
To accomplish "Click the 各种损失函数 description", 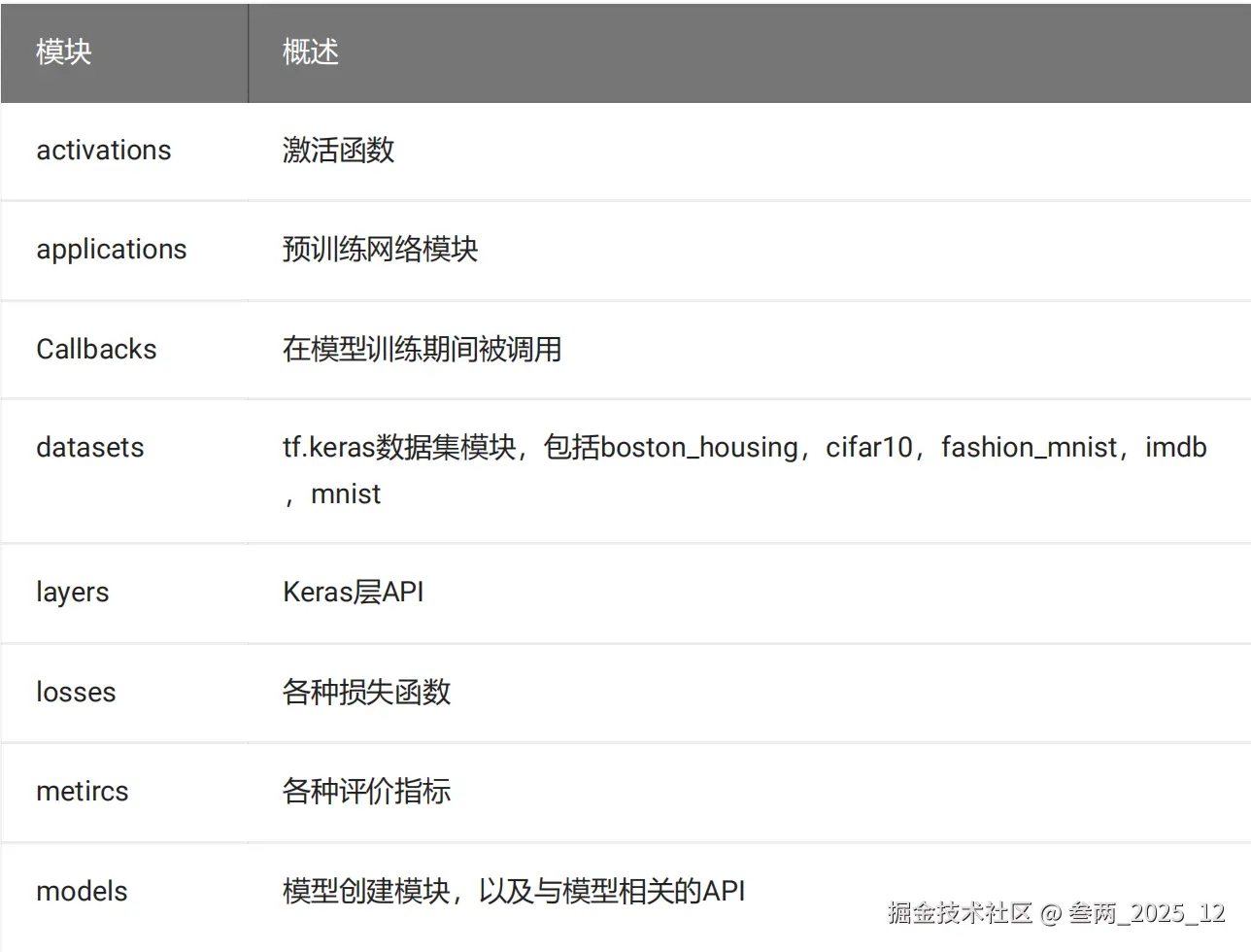I will coord(366,693).
